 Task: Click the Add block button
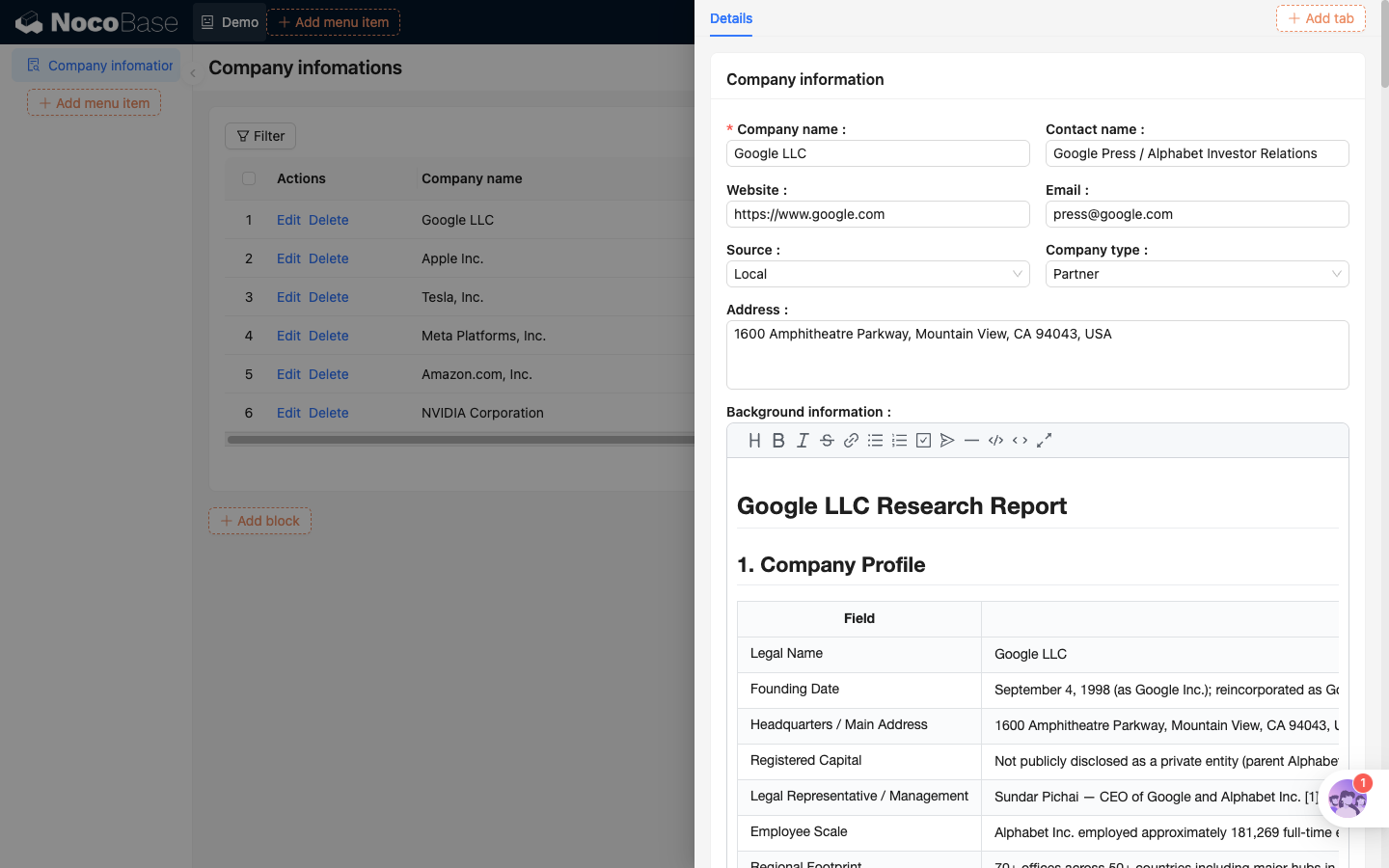(259, 521)
